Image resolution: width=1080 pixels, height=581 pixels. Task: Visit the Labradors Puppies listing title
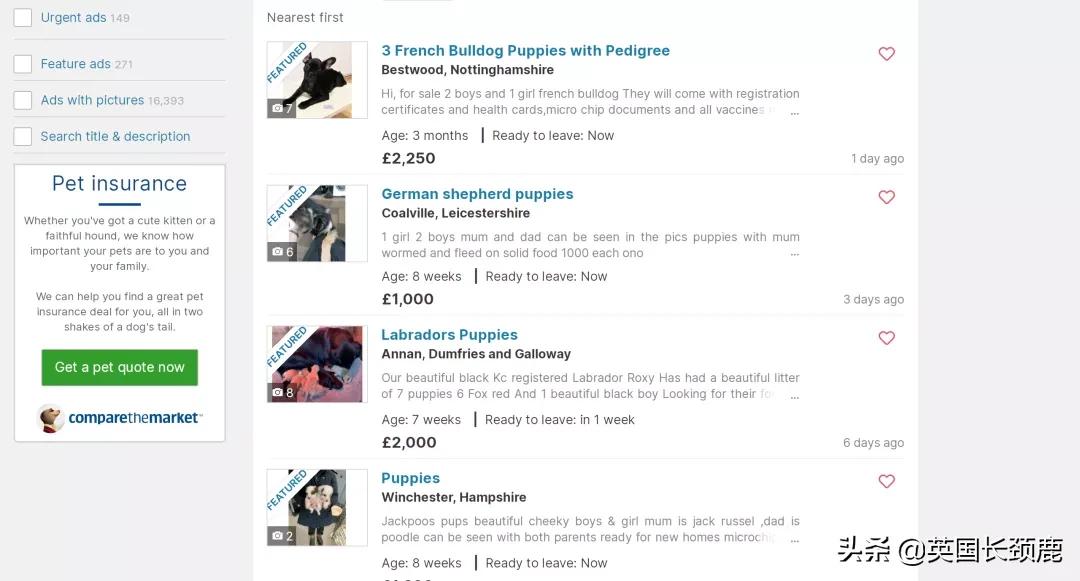(449, 335)
